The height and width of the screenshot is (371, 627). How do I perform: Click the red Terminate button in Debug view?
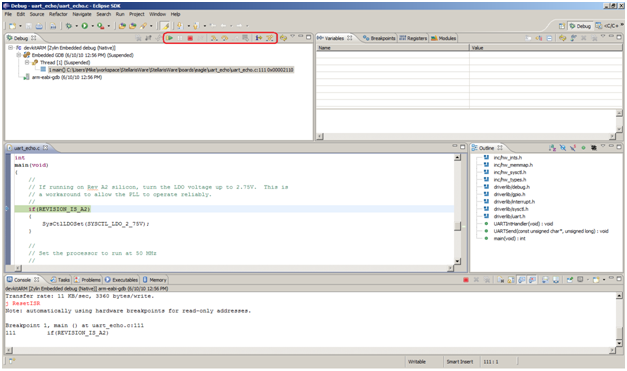[190, 38]
